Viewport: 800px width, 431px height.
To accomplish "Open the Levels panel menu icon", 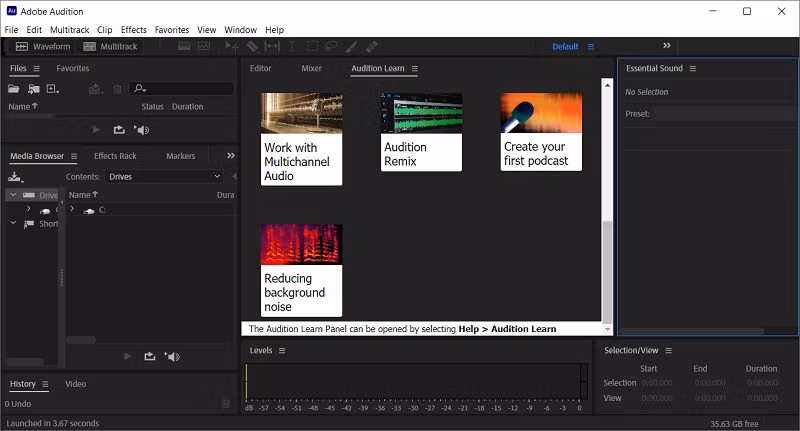I will 282,350.
